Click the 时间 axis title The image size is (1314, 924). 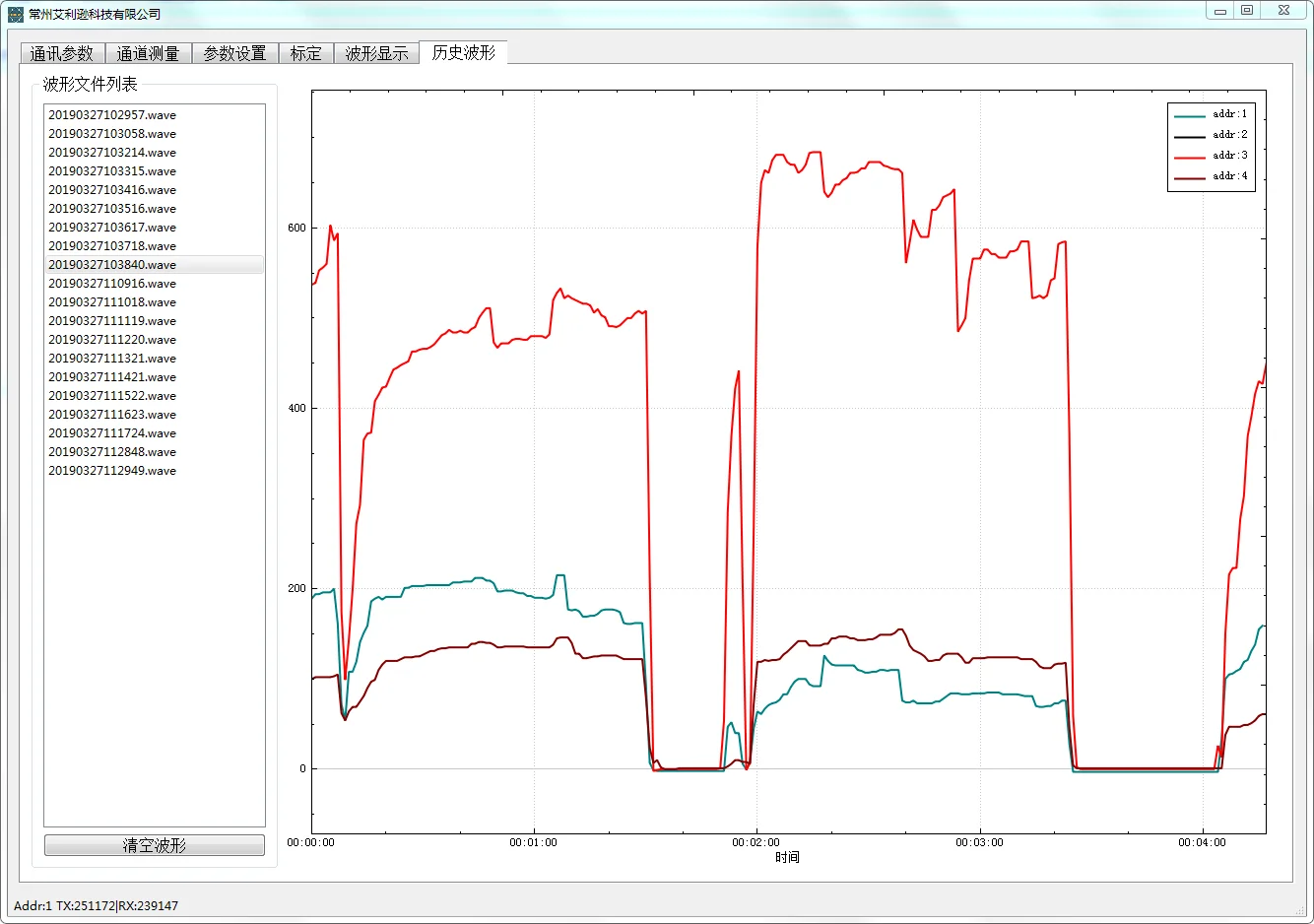point(787,857)
